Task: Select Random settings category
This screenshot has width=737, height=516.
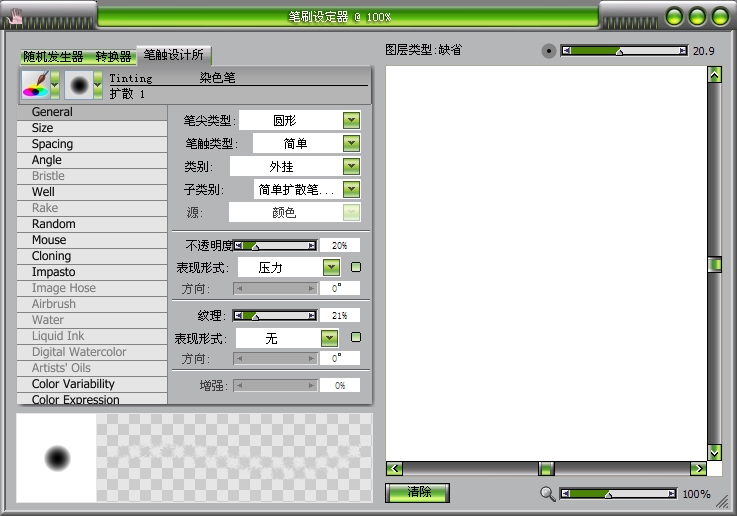Action: pyautogui.click(x=92, y=224)
